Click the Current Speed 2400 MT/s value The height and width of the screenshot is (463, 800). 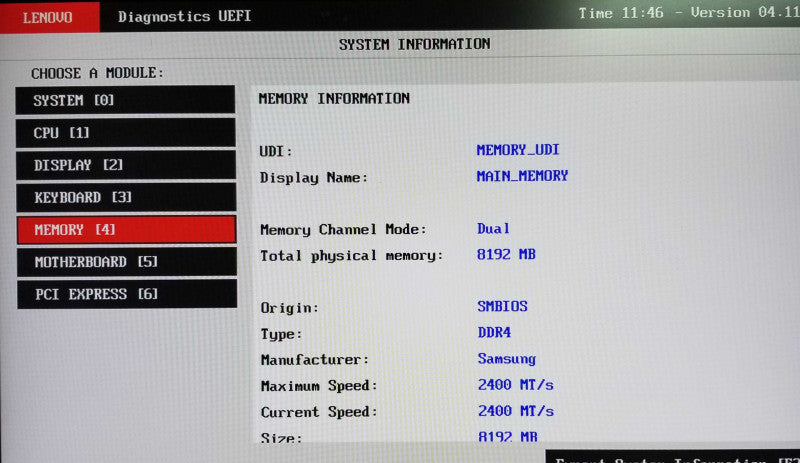pyautogui.click(x=516, y=411)
